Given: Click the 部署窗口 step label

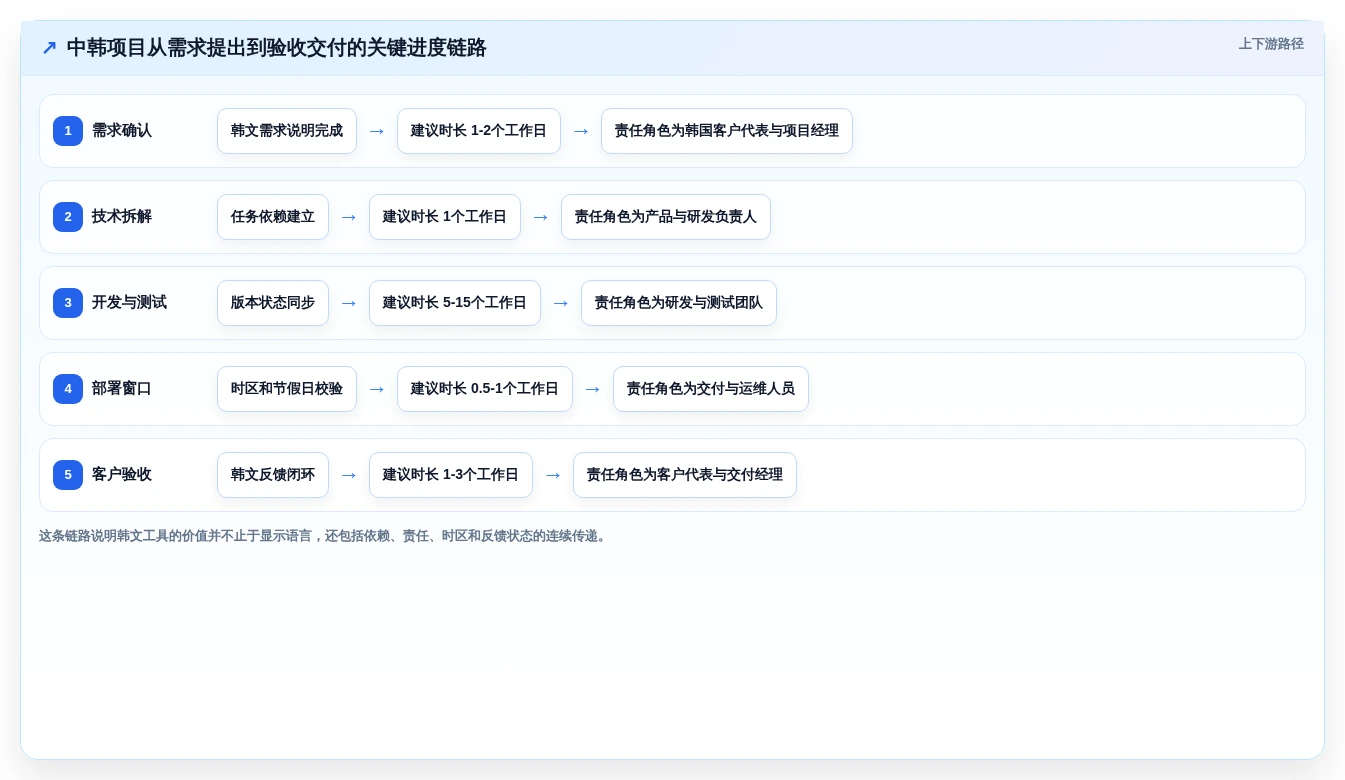Looking at the screenshot, I should pos(122,389).
